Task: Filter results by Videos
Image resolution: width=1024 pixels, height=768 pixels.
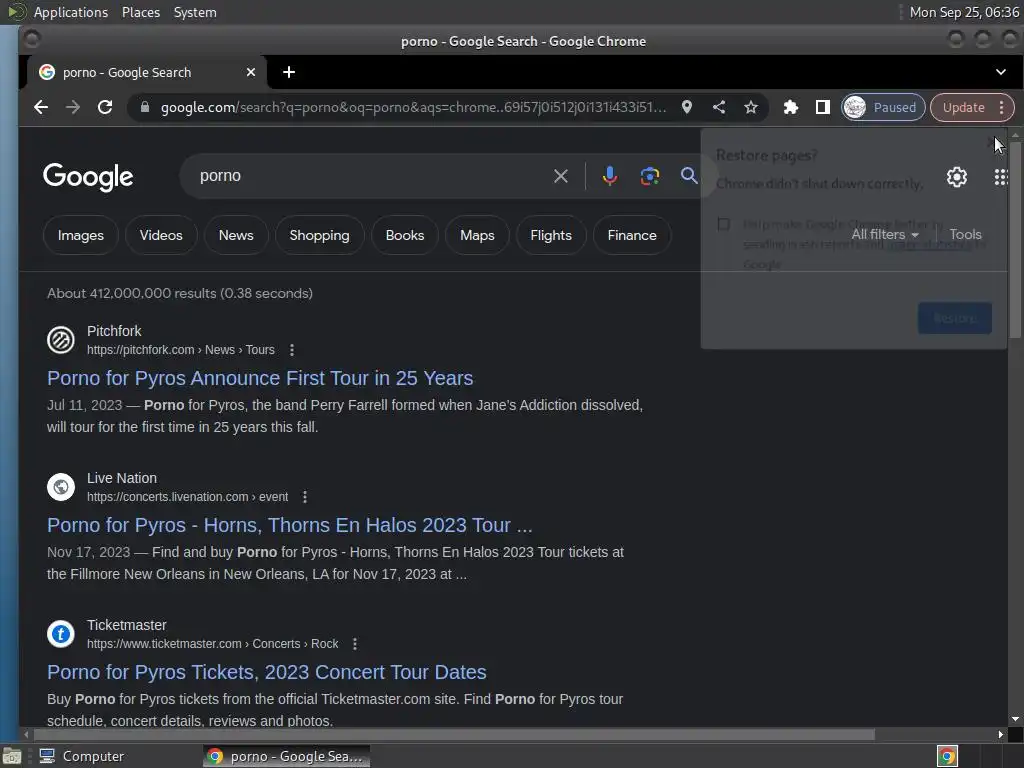Action: [x=161, y=235]
